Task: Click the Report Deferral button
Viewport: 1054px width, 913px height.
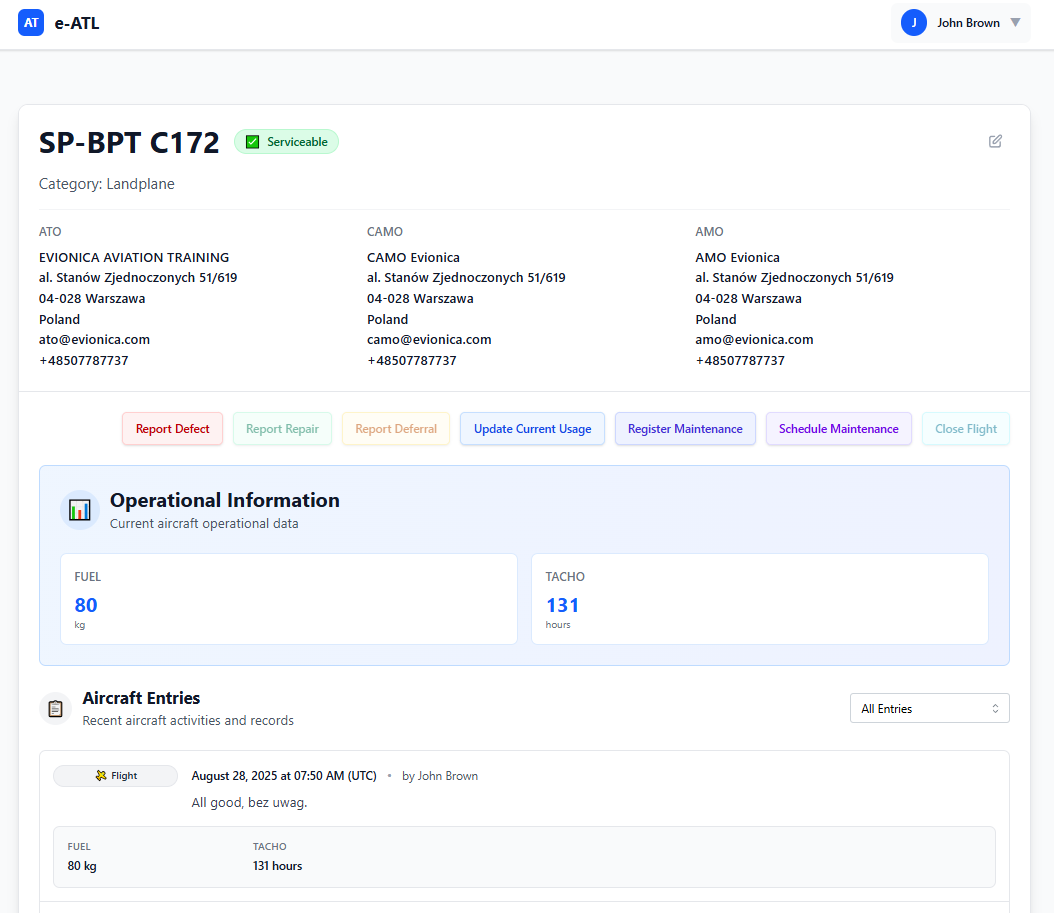Action: point(396,429)
